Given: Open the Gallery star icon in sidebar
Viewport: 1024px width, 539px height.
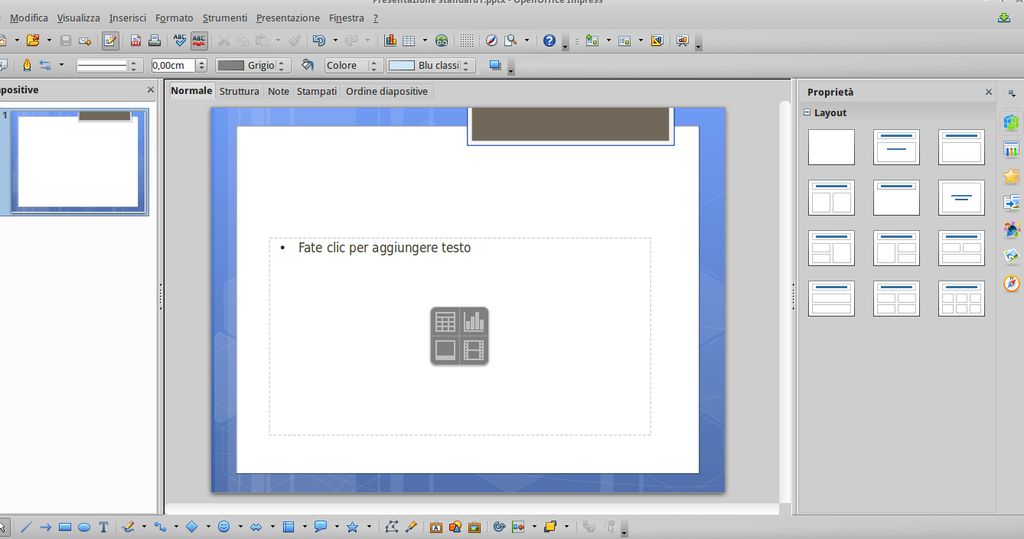Looking at the screenshot, I should tap(1011, 176).
